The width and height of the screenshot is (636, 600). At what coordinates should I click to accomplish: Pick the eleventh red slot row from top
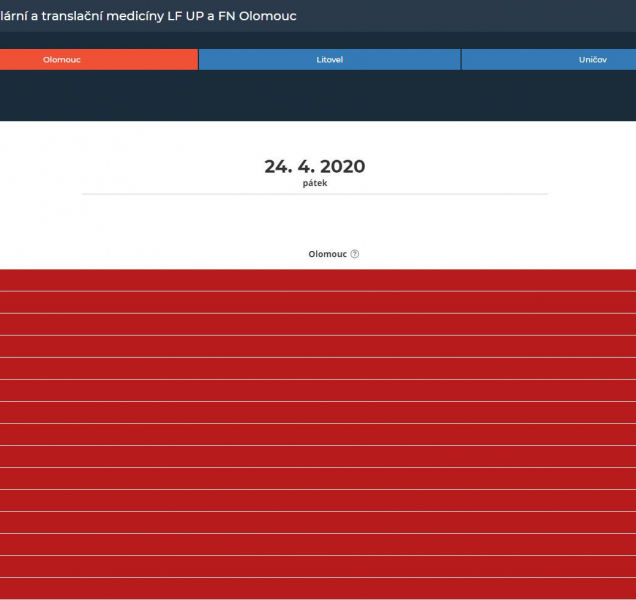coord(318,500)
